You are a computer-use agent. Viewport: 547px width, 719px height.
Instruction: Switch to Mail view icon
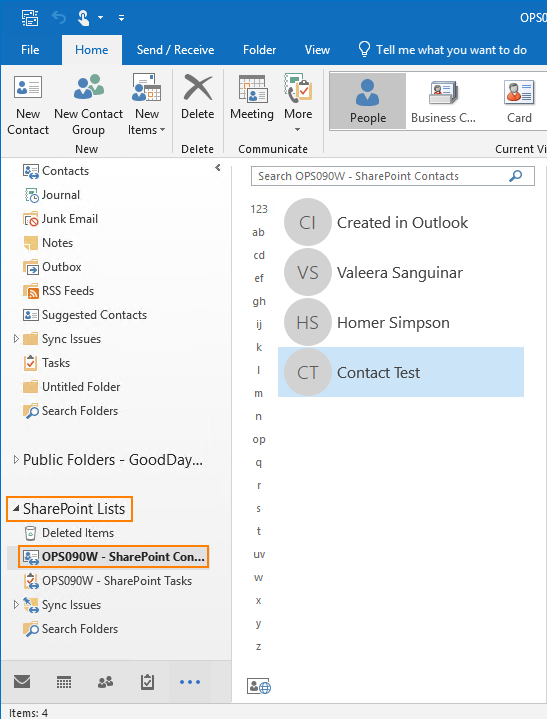[22, 682]
